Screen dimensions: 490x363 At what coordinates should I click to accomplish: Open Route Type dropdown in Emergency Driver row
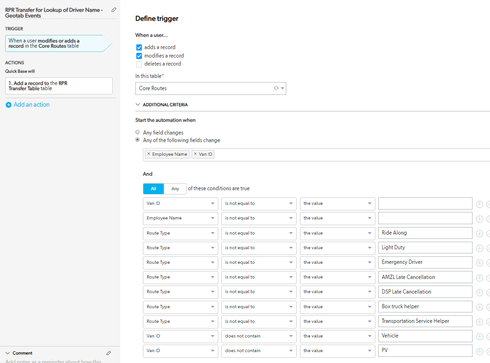point(180,262)
